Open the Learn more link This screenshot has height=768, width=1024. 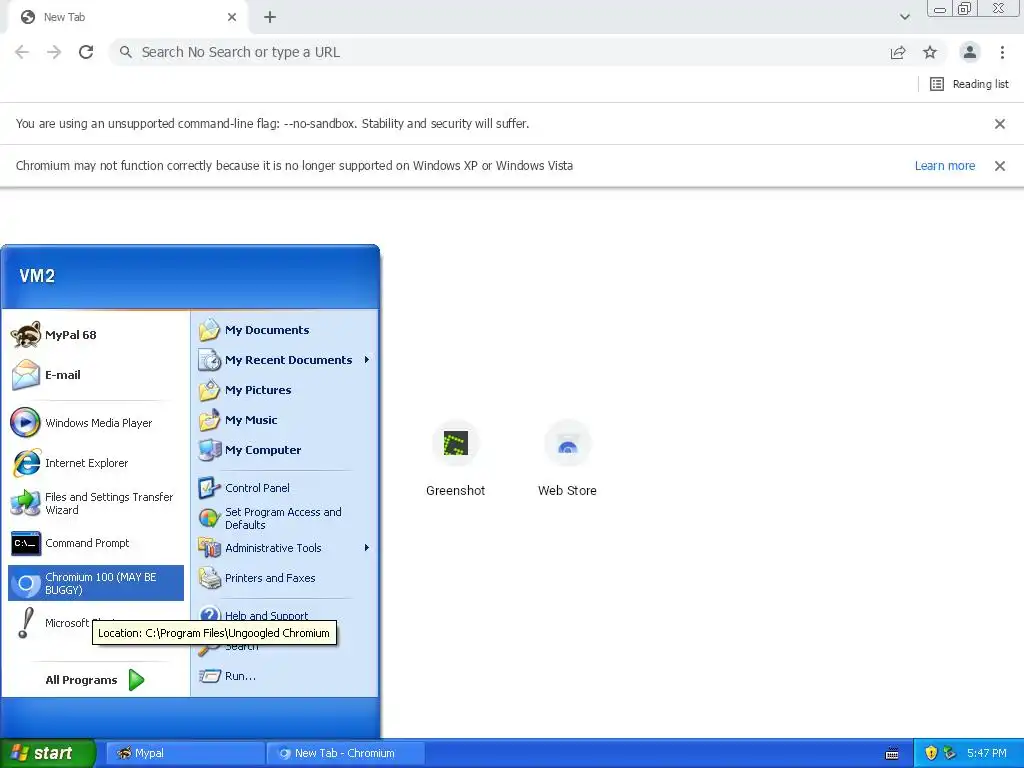point(945,166)
